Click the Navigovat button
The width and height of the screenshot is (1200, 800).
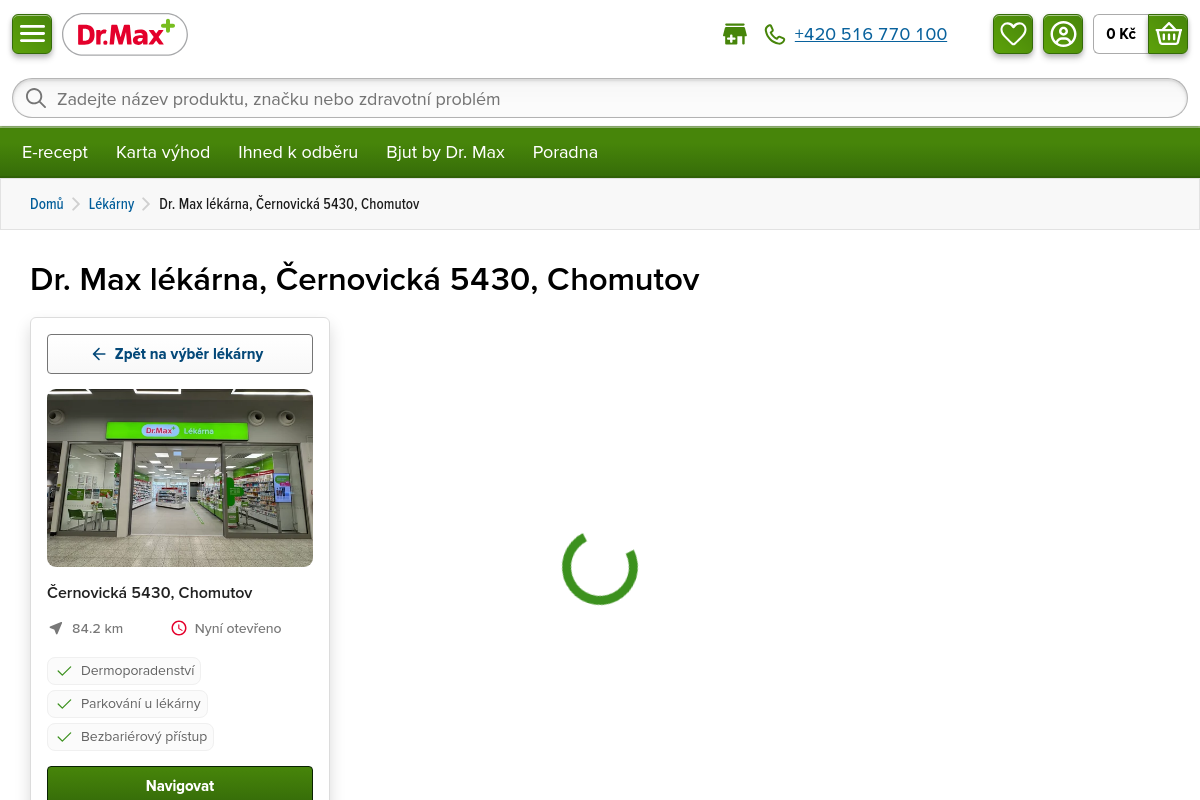[x=180, y=784]
